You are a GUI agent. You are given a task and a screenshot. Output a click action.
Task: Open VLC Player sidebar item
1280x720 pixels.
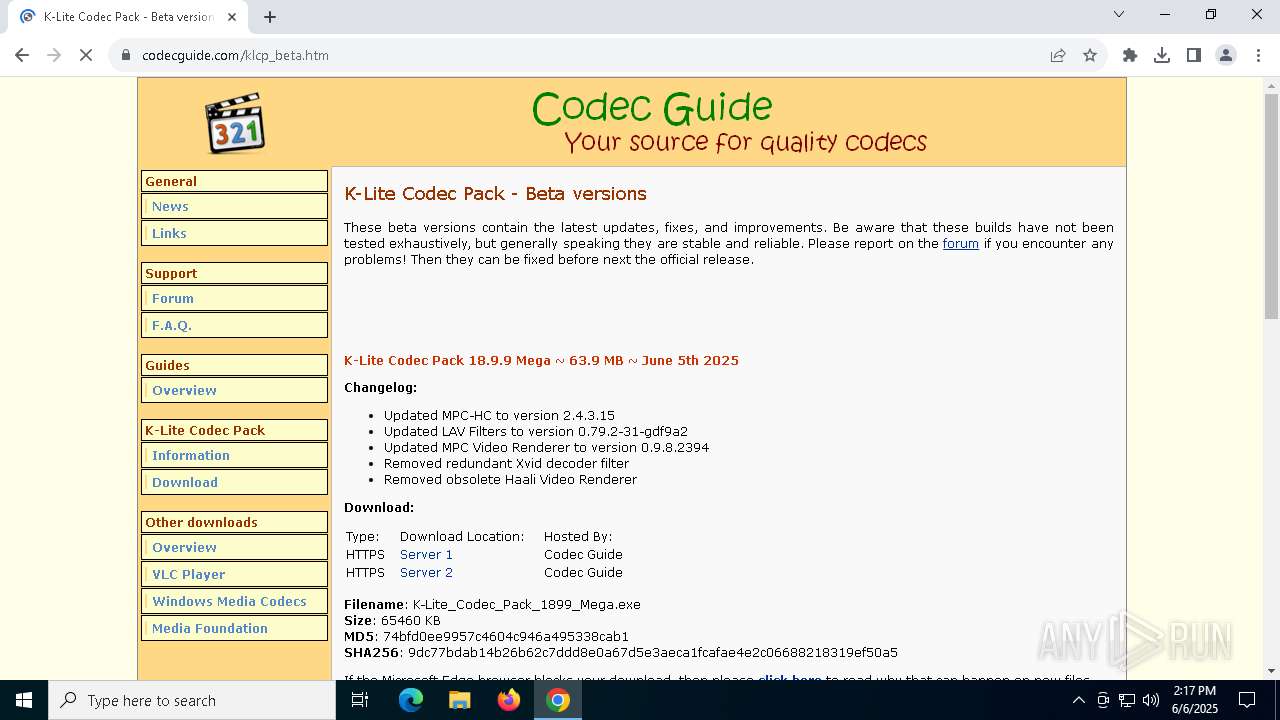pyautogui.click(x=234, y=574)
